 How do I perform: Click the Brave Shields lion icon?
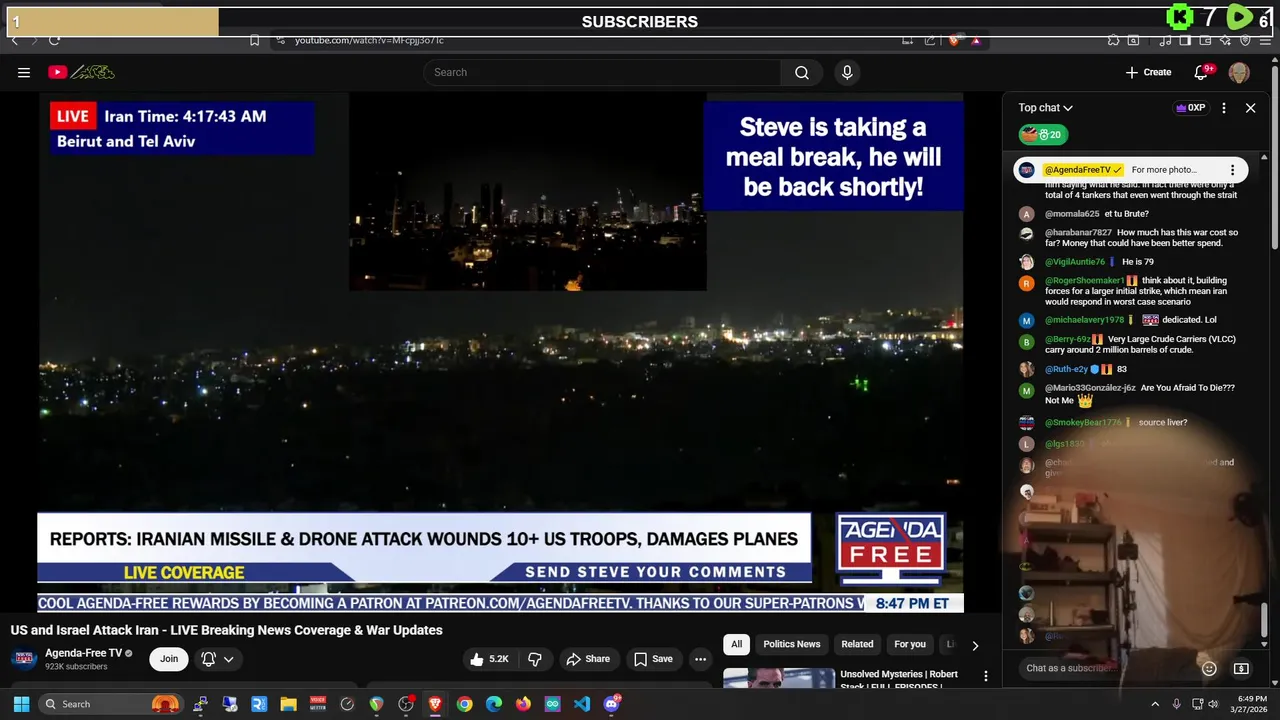click(x=954, y=40)
